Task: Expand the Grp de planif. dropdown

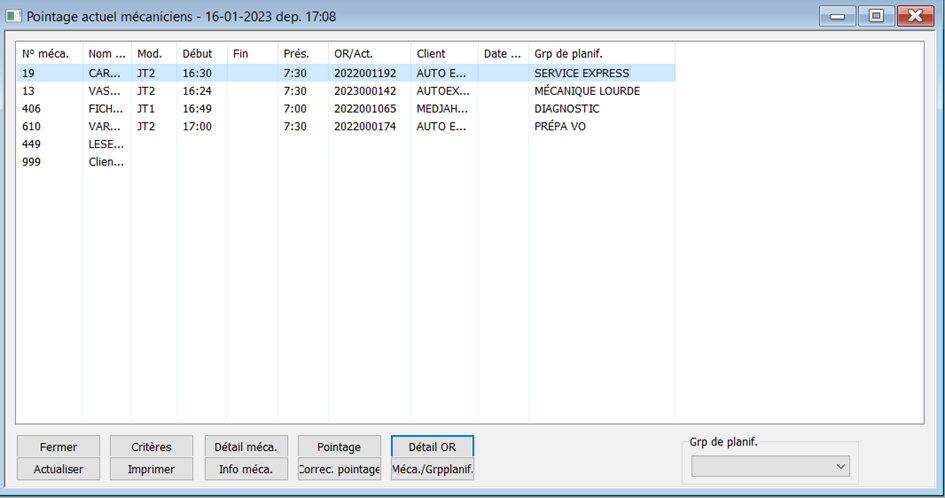Action: pyautogui.click(x=770, y=467)
